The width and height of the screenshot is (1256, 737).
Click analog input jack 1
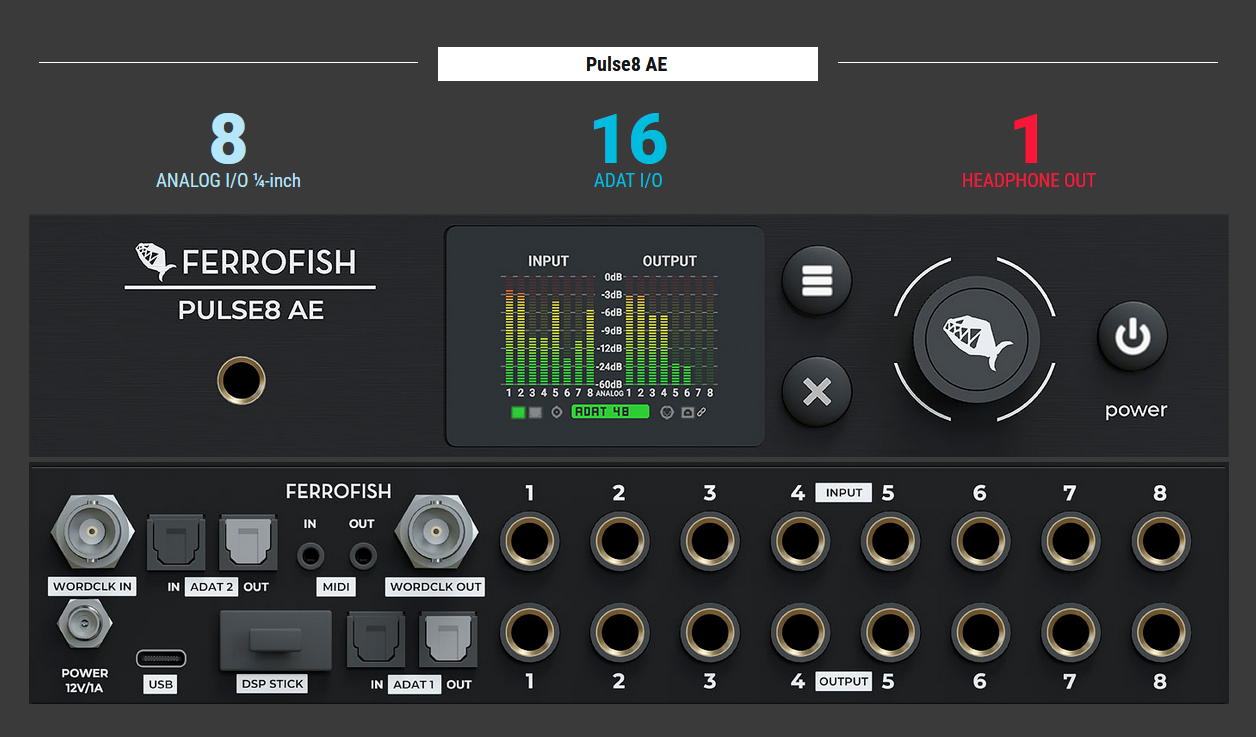coord(529,541)
